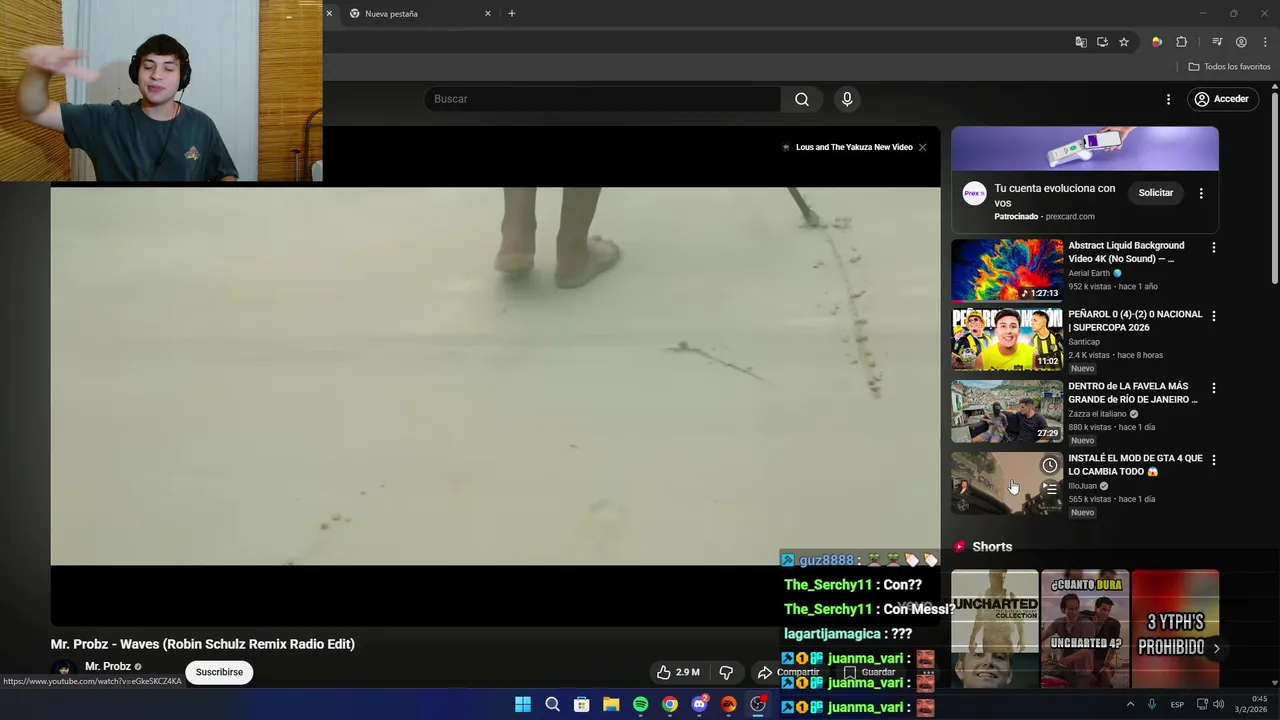
Task: Click the YouTube search magnifier button
Action: click(802, 99)
